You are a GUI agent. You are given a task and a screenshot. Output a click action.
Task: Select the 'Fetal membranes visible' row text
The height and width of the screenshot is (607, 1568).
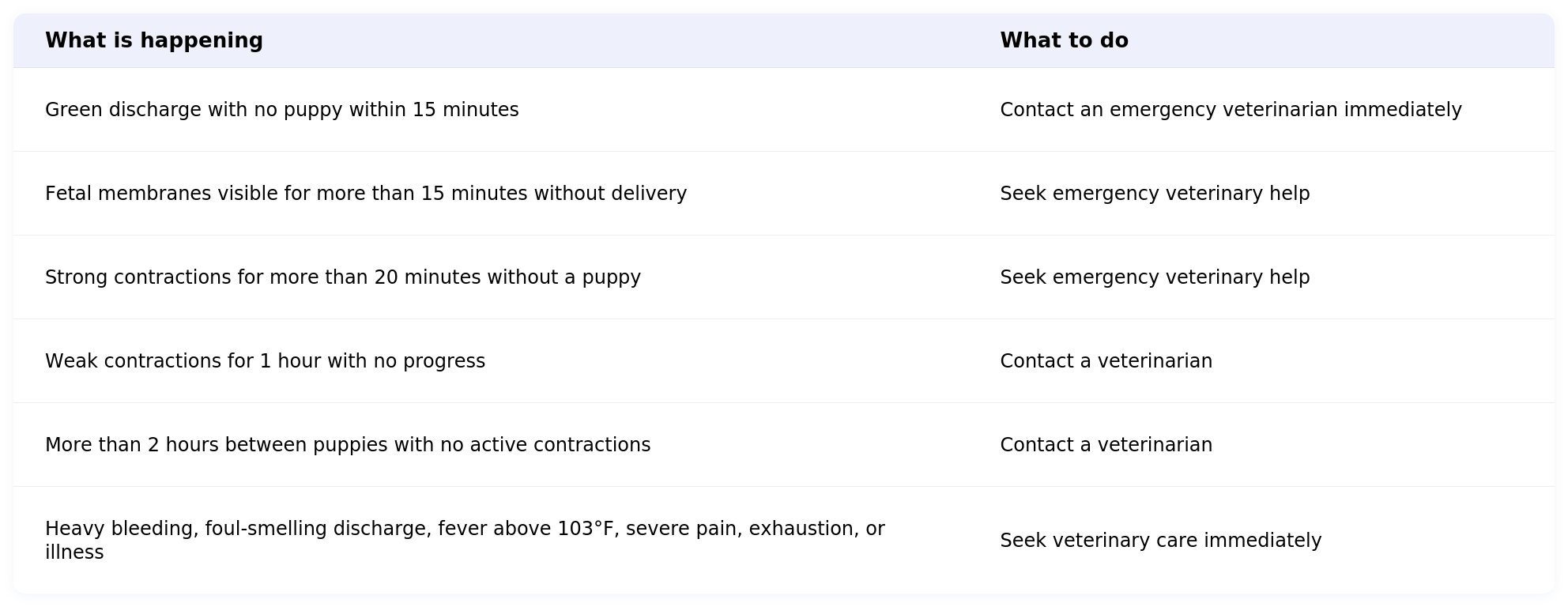tap(366, 194)
